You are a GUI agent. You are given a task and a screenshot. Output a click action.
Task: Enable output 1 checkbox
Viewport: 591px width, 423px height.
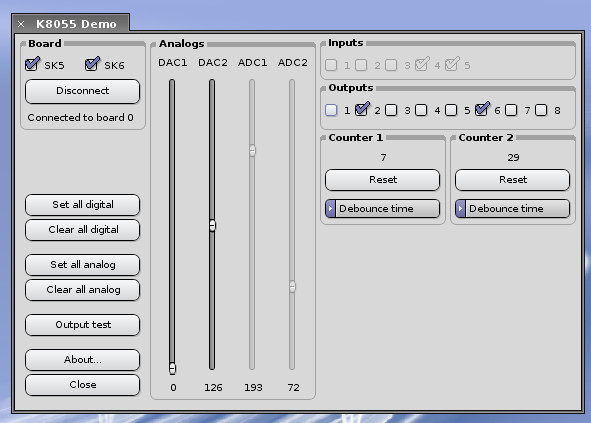[331, 110]
